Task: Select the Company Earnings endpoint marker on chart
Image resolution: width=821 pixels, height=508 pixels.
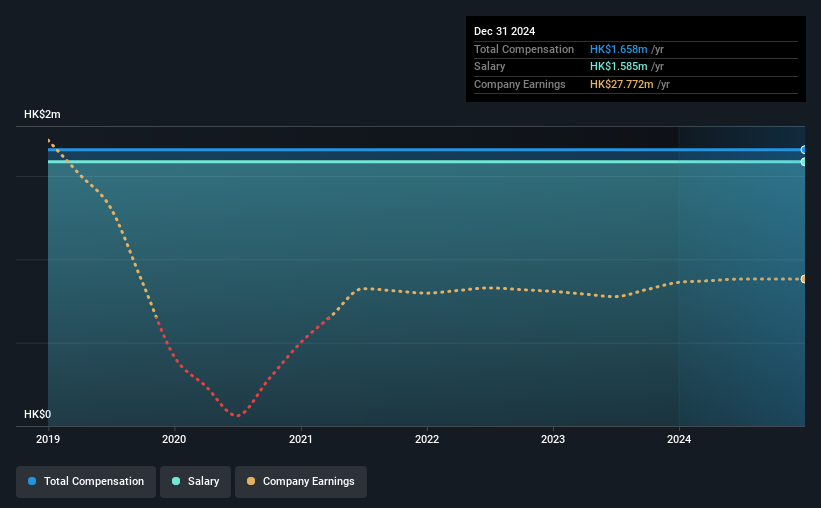Action: point(803,279)
